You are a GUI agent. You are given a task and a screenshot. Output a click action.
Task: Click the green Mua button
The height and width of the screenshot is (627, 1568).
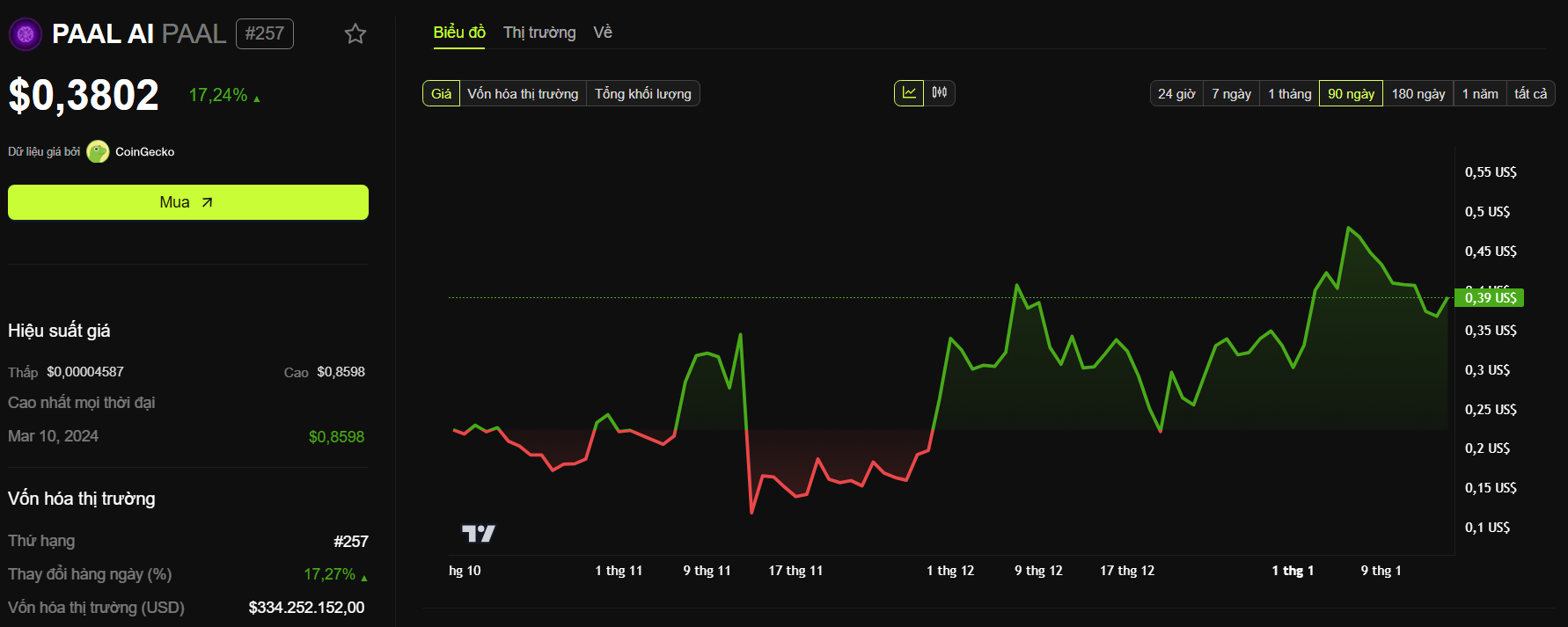click(x=188, y=202)
